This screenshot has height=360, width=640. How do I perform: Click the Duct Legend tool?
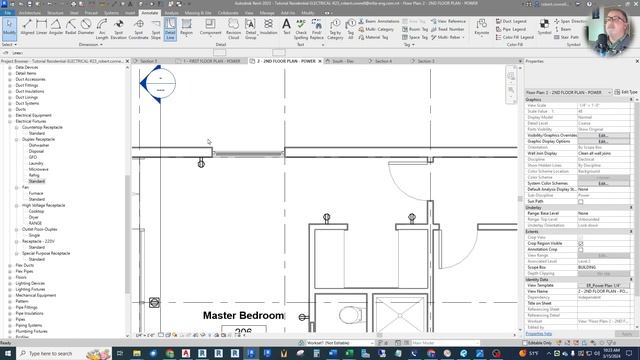click(511, 21)
